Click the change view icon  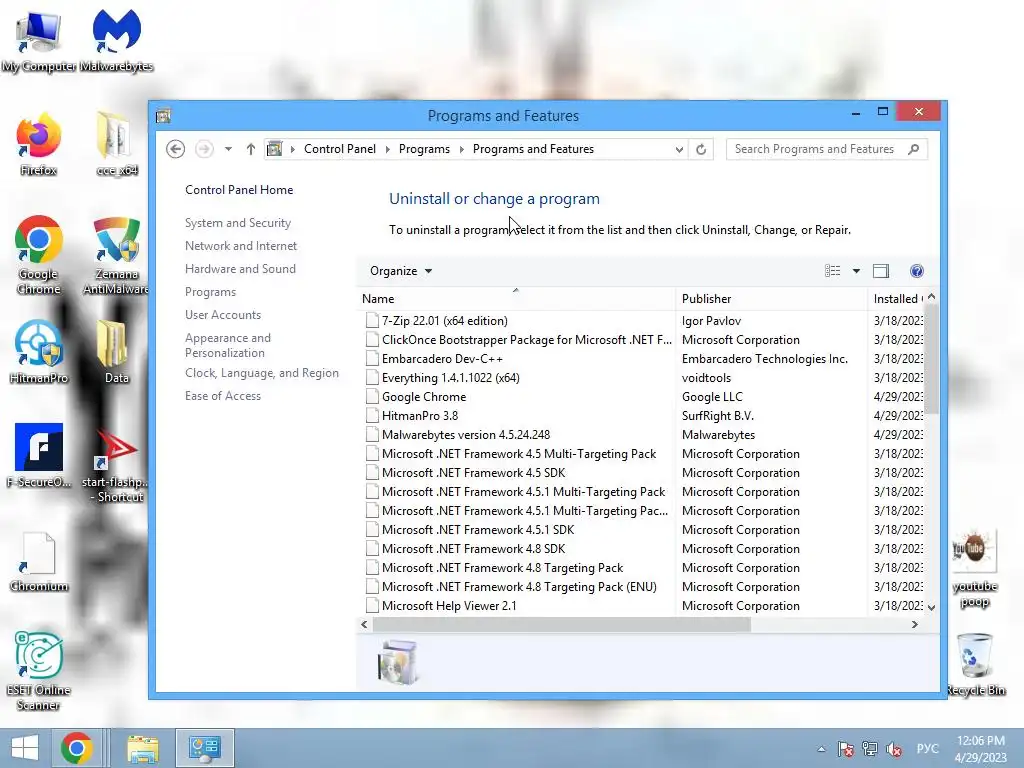833,270
